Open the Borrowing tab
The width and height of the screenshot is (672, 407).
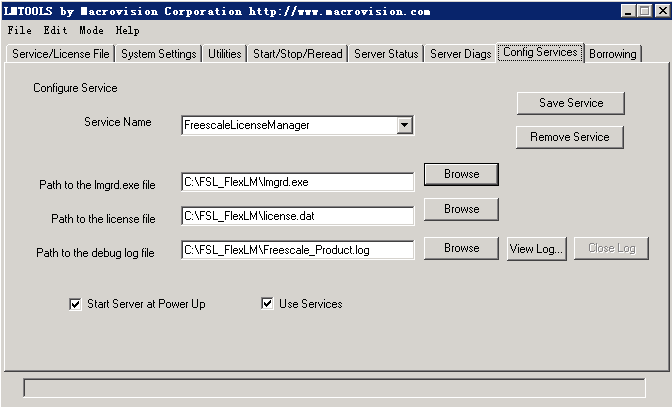(612, 54)
